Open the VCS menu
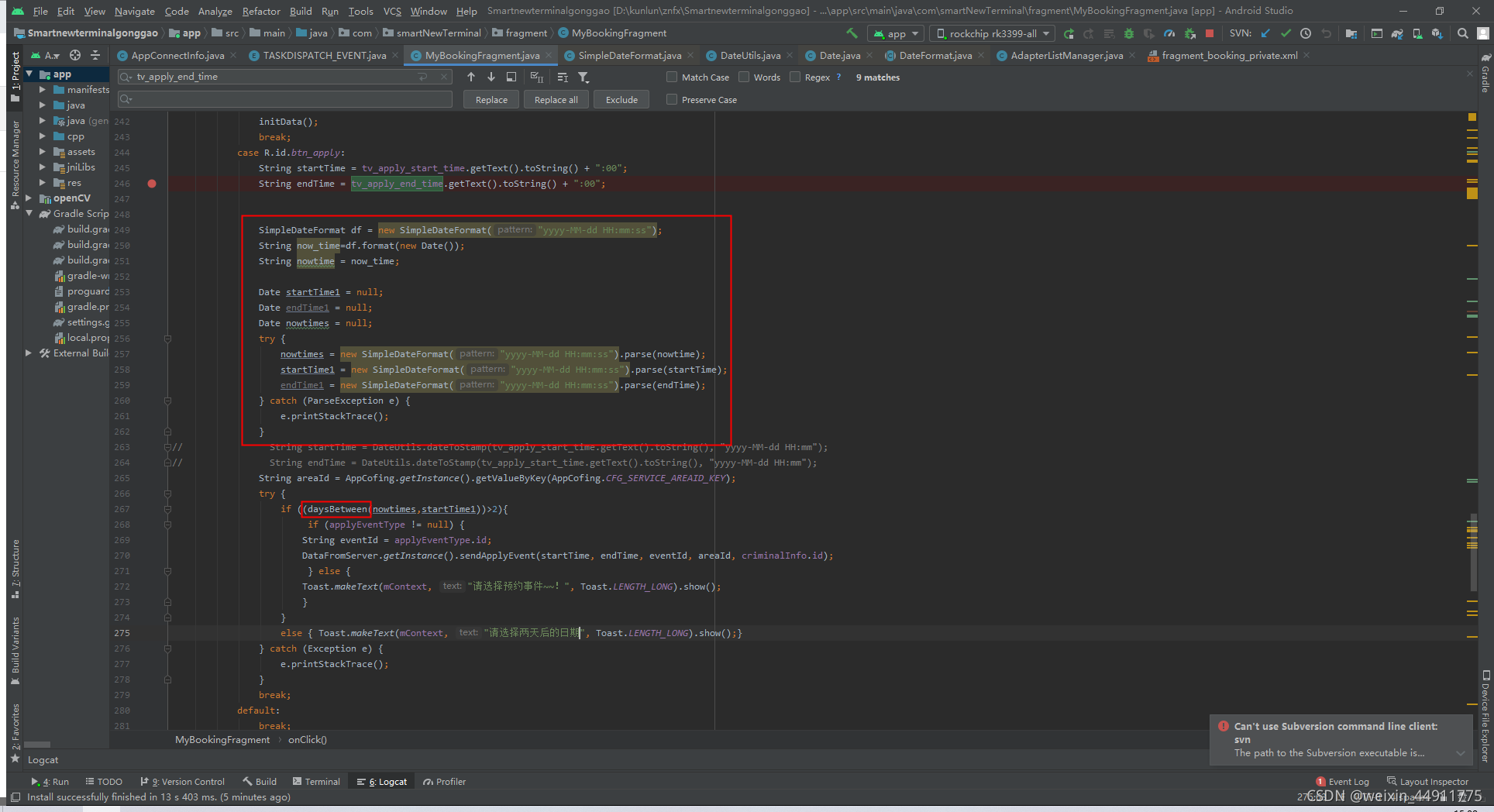 392,11
